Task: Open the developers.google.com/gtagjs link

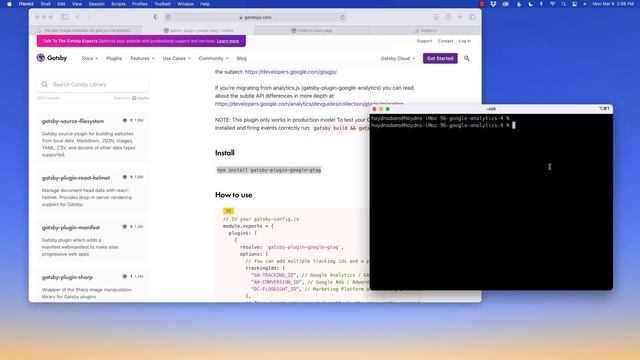Action: pos(291,72)
